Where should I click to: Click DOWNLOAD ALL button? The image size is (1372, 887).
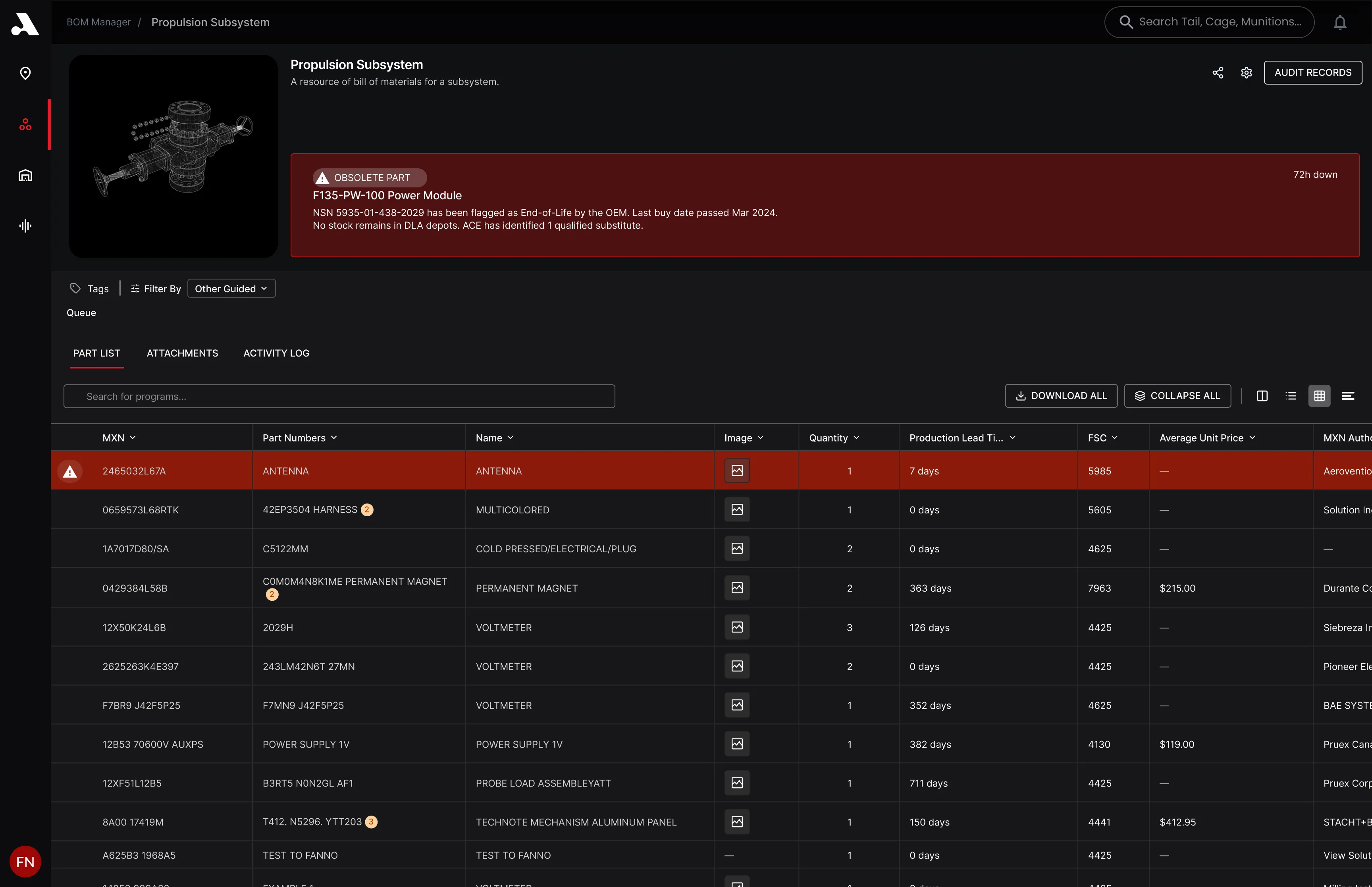(x=1060, y=396)
